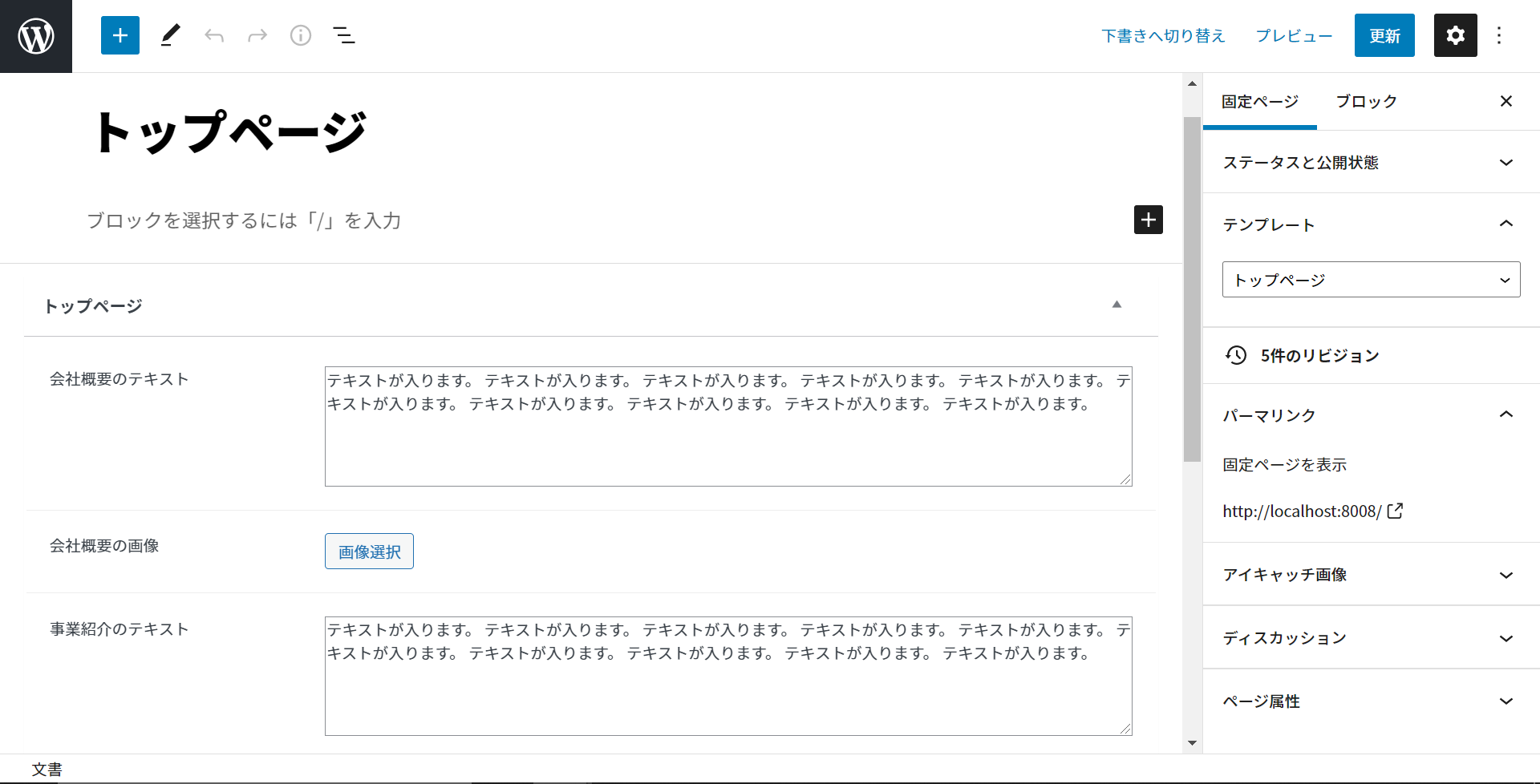Image resolution: width=1540 pixels, height=784 pixels.
Task: Switch to the ブロック tab
Action: 1366,102
